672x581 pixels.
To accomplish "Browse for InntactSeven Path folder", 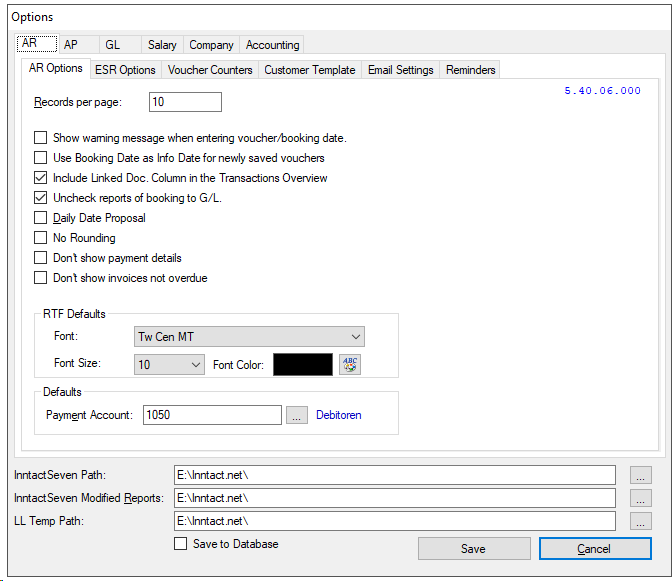I will 641,475.
